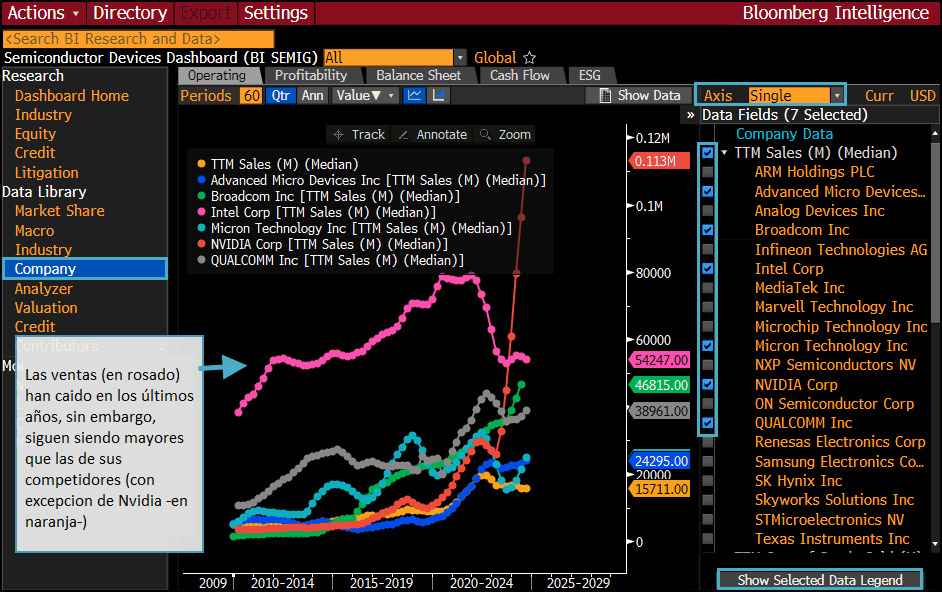Viewport: 942px width, 592px height.
Task: Open Dashboard Home link
Action: coord(71,96)
